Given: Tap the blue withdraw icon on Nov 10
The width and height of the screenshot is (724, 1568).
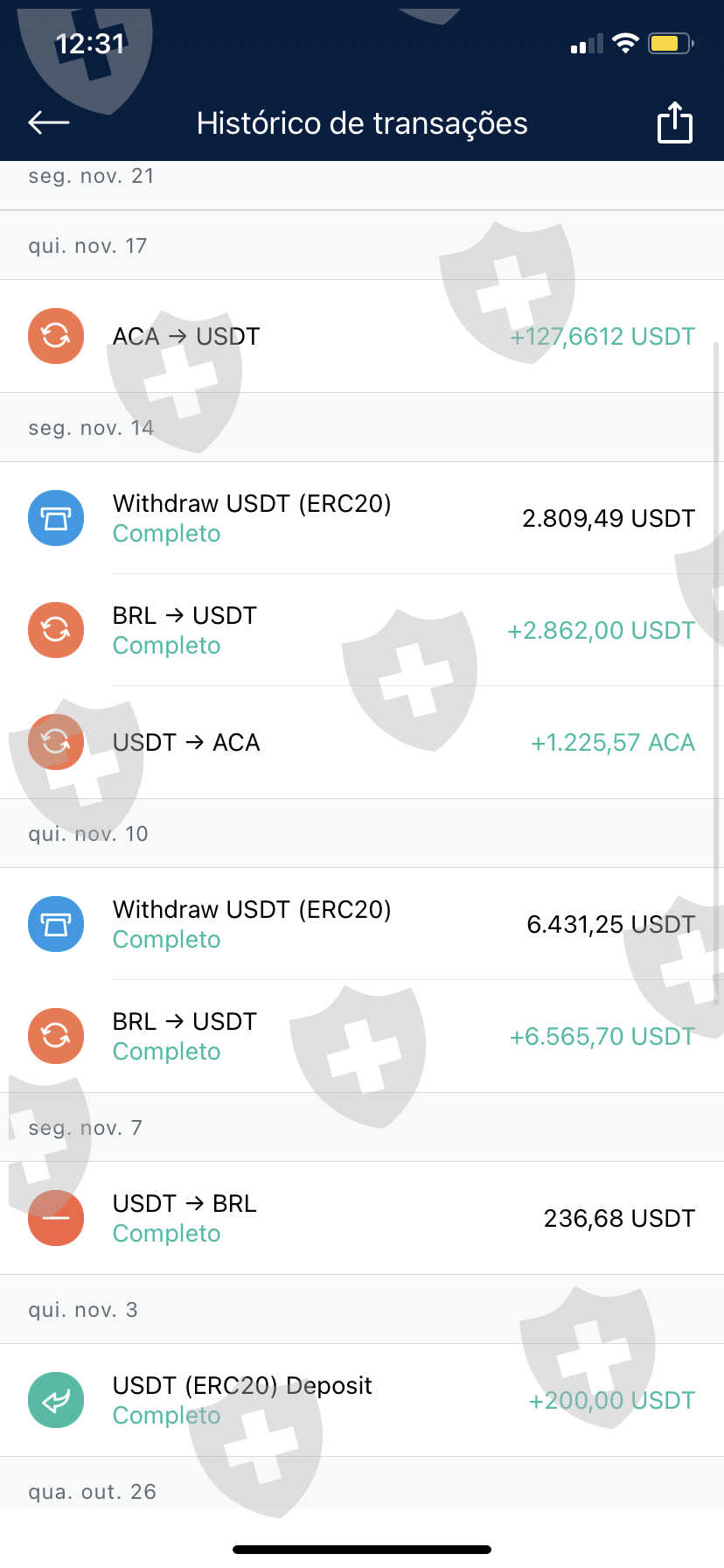Looking at the screenshot, I should tap(56, 924).
